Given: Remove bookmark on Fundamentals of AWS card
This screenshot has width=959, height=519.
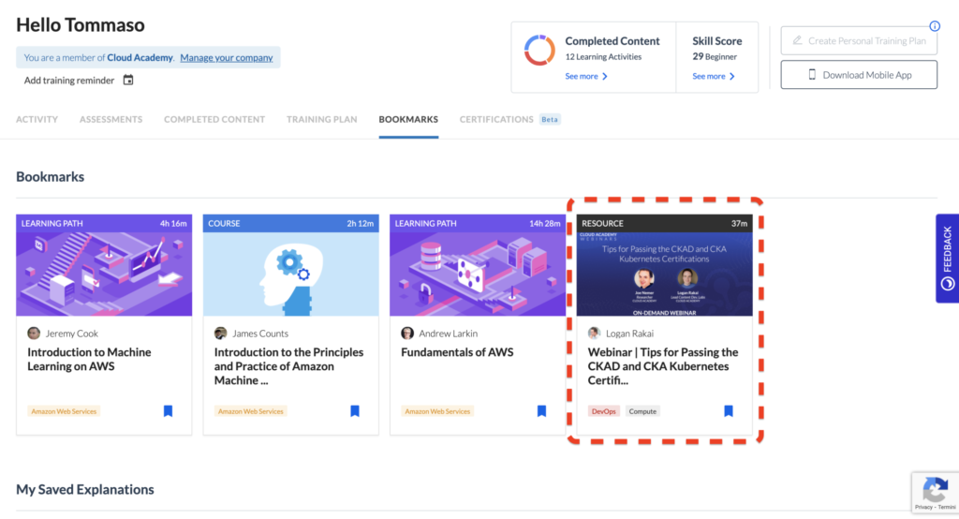Looking at the screenshot, I should coord(541,411).
